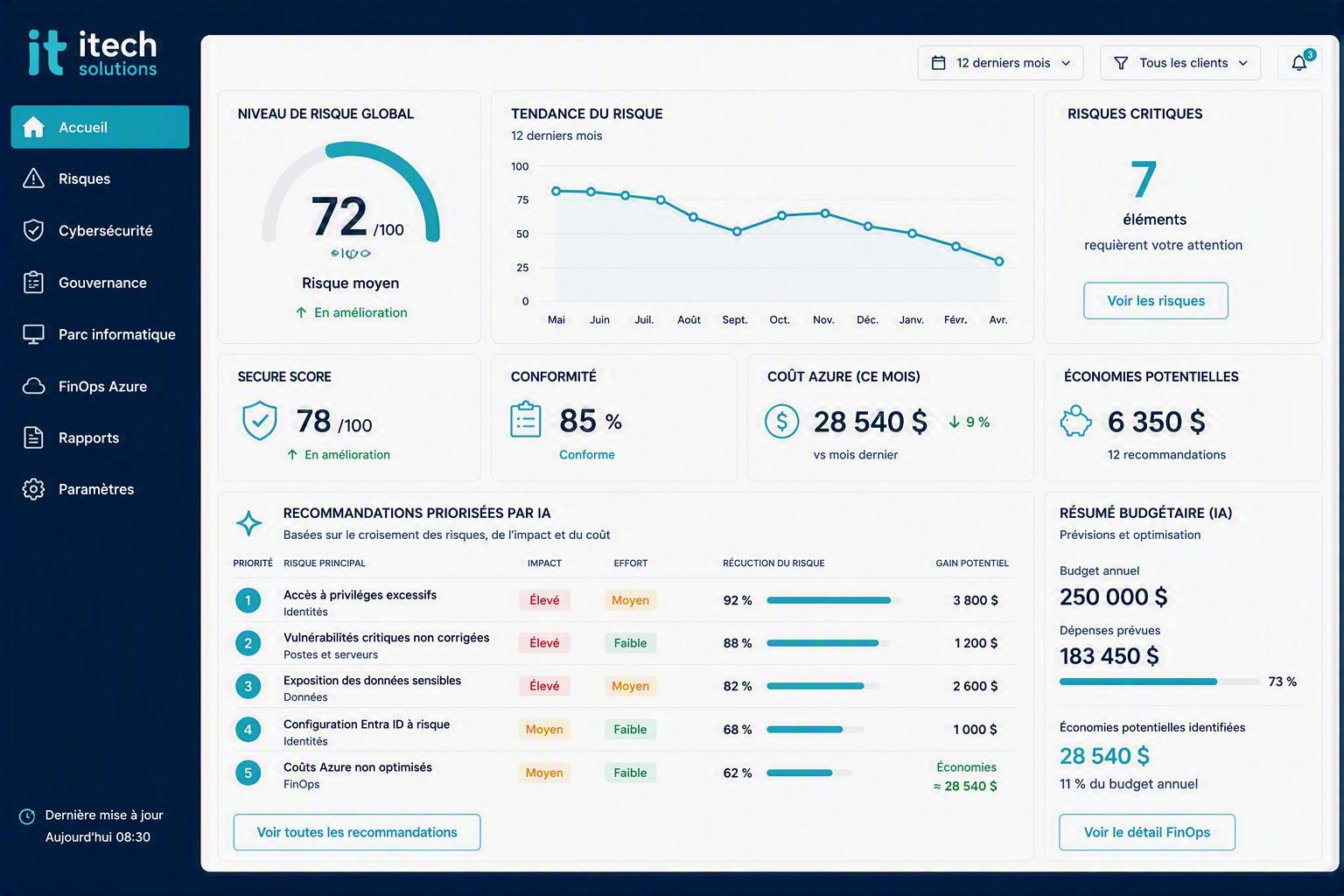Click the 183 450 $ forecast spending value
The image size is (1344, 896).
(1109, 656)
